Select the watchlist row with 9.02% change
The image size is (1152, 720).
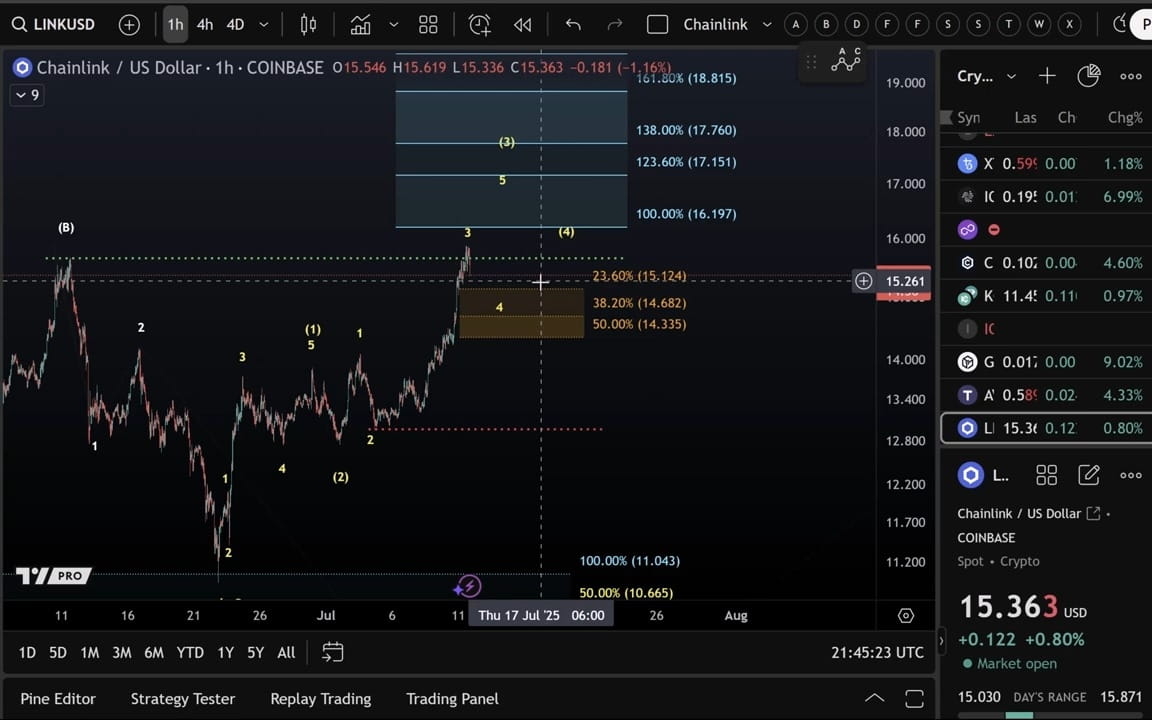click(1047, 361)
